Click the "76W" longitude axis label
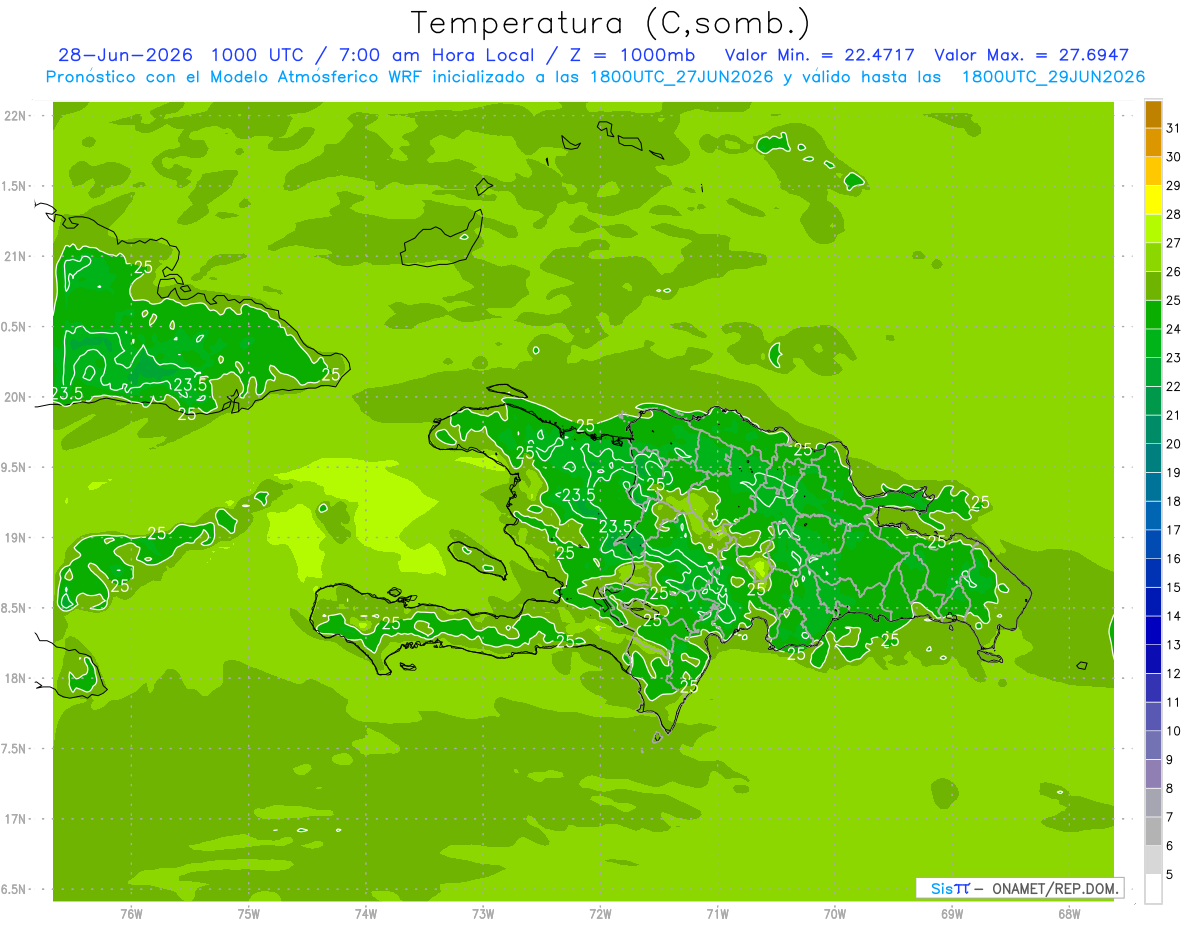The height and width of the screenshot is (927, 1200). click(x=131, y=914)
